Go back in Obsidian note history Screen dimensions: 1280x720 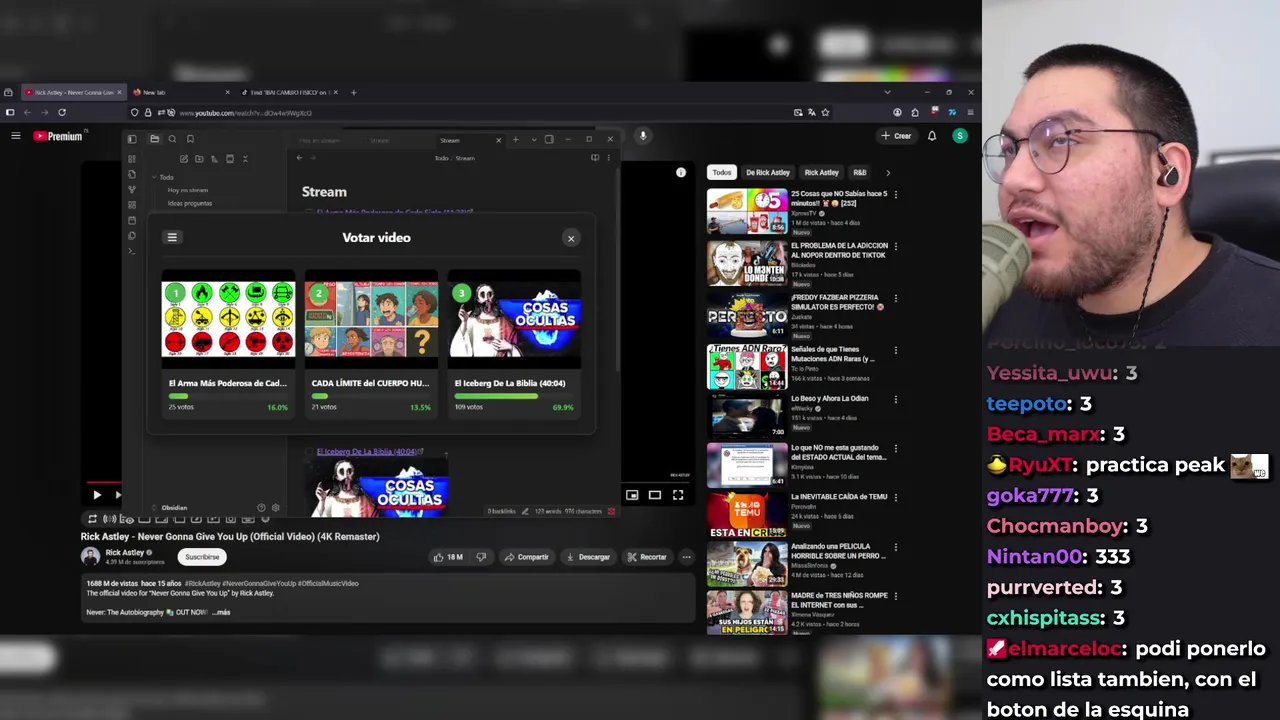pos(299,157)
